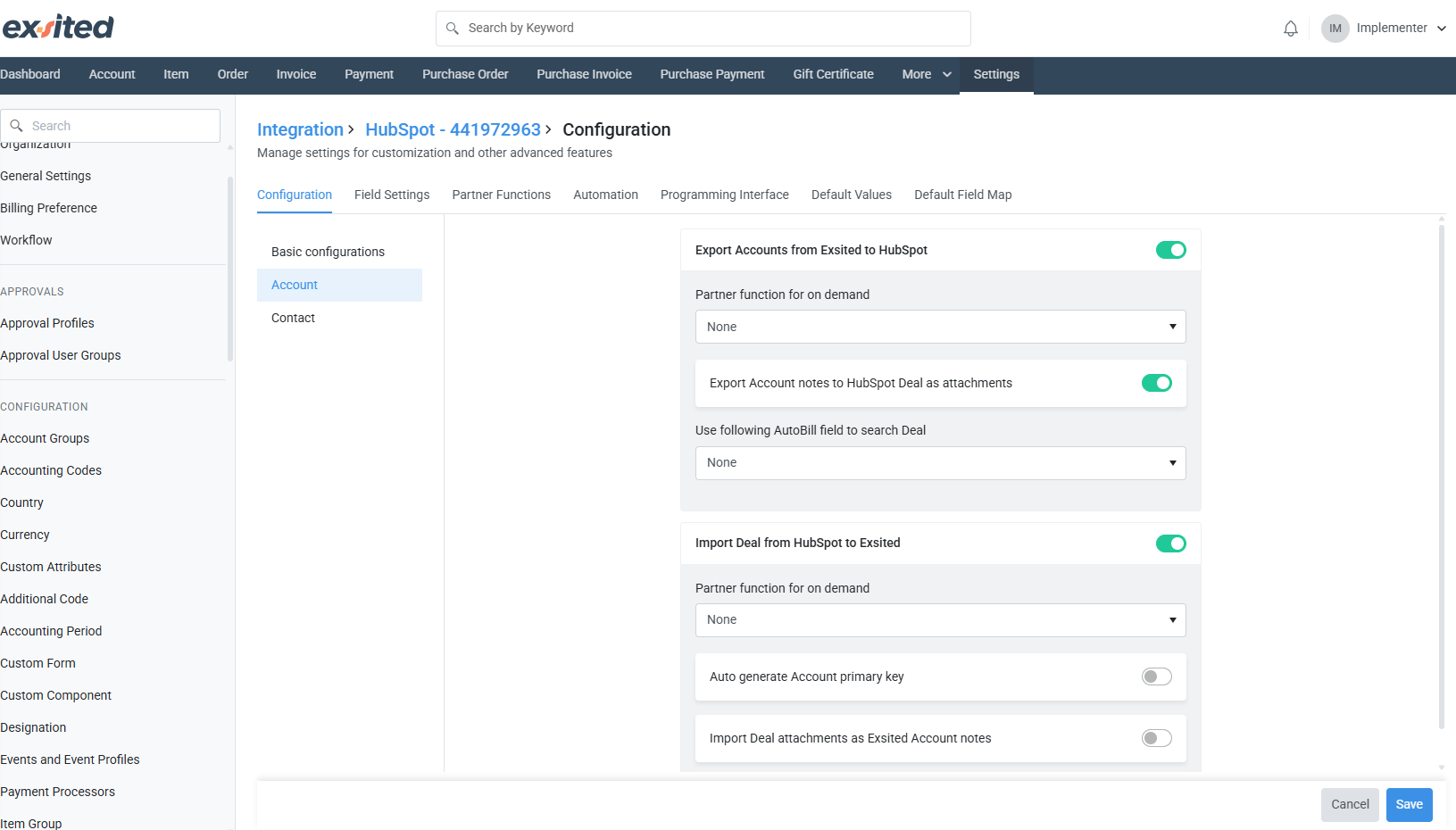
Task: Open the notifications bell
Action: pos(1291,29)
